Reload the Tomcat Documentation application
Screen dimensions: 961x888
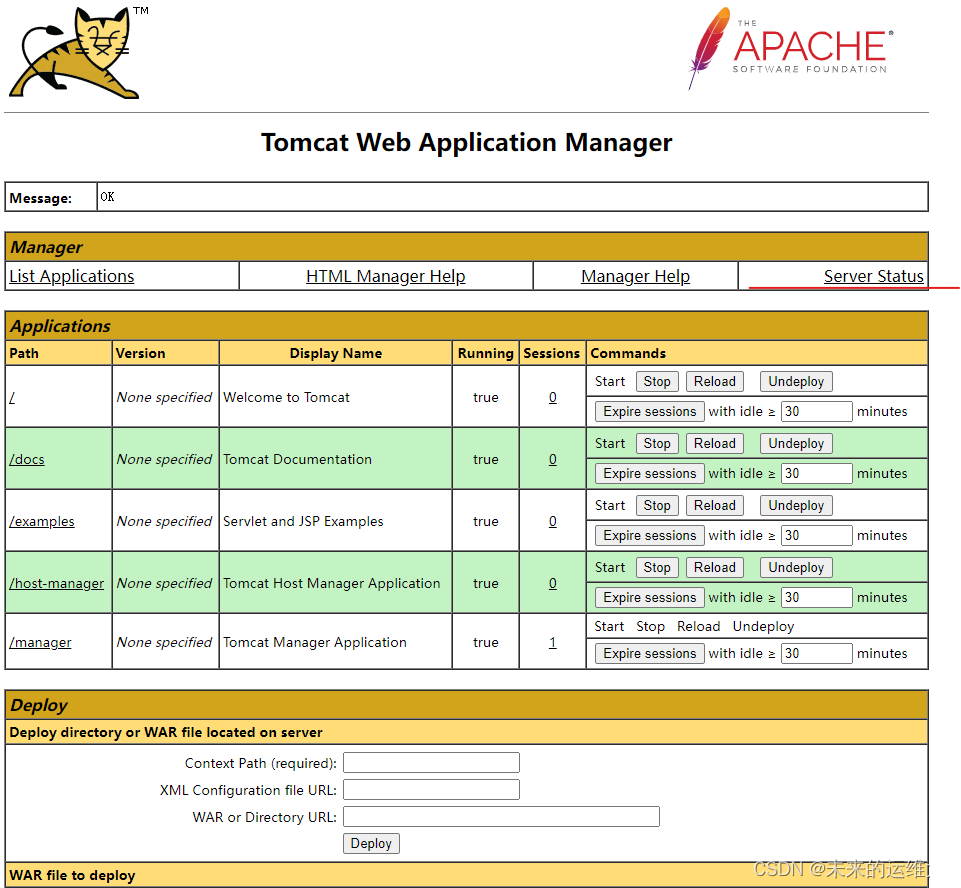click(x=715, y=444)
